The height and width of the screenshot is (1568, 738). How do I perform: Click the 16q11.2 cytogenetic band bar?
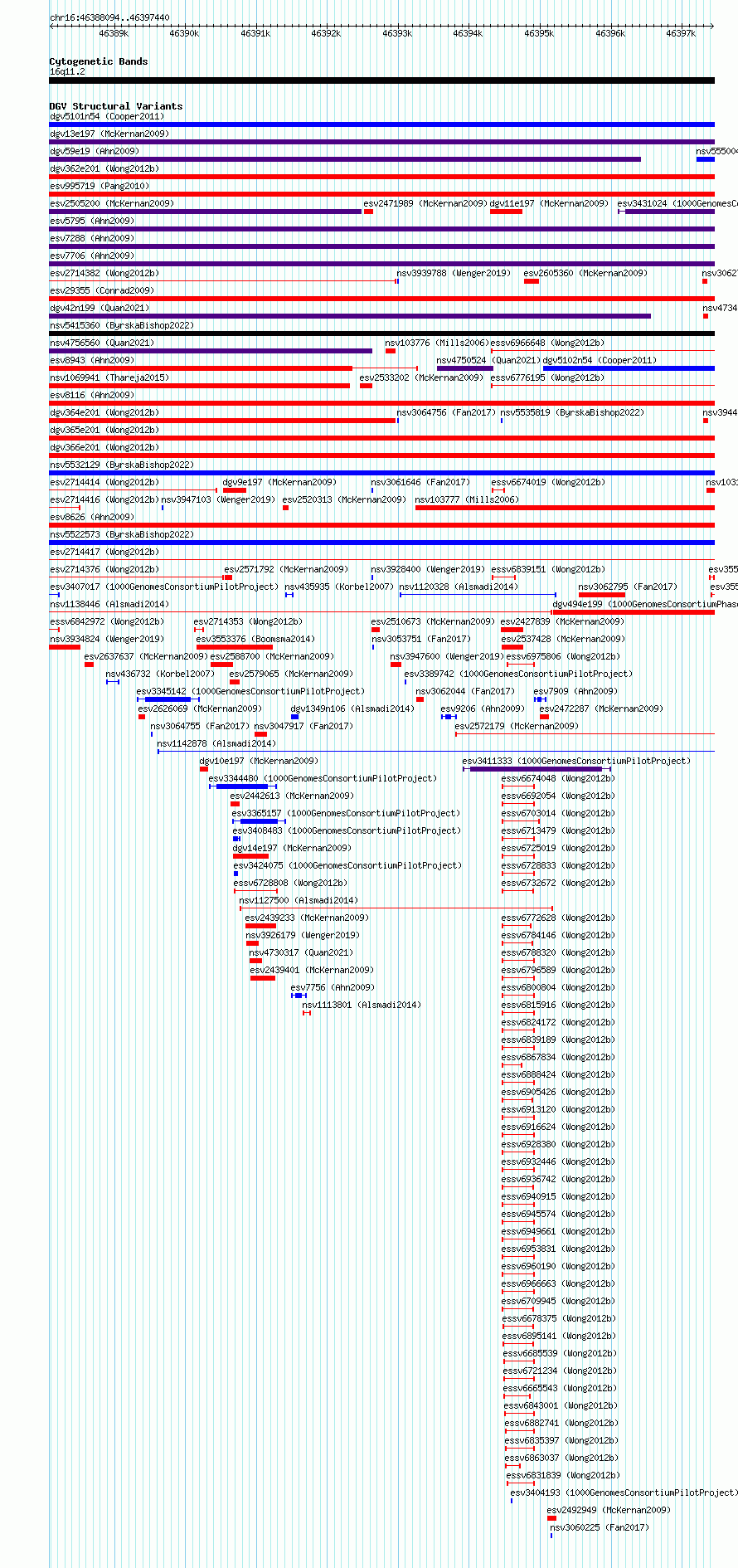point(381,80)
